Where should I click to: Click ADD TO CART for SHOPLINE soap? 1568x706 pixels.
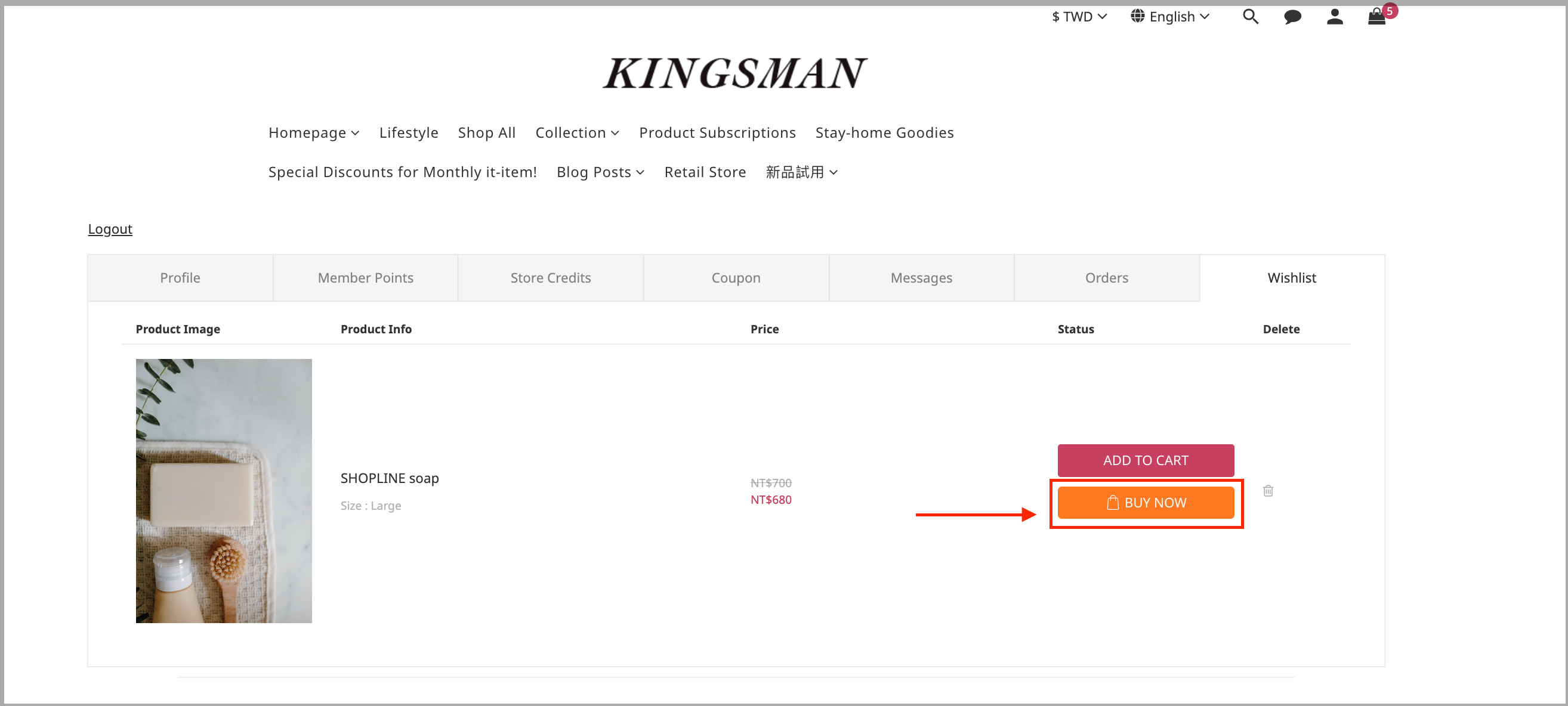click(1146, 460)
